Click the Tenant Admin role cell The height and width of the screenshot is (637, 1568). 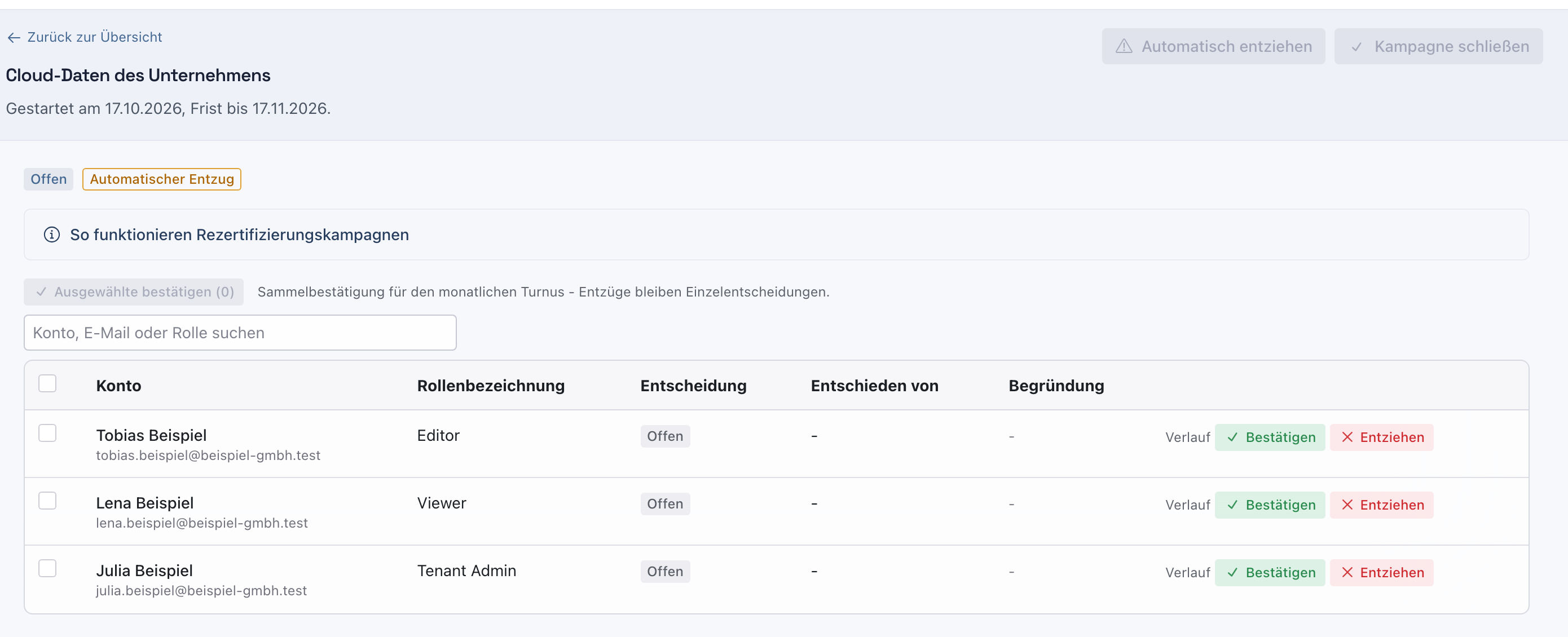[467, 570]
